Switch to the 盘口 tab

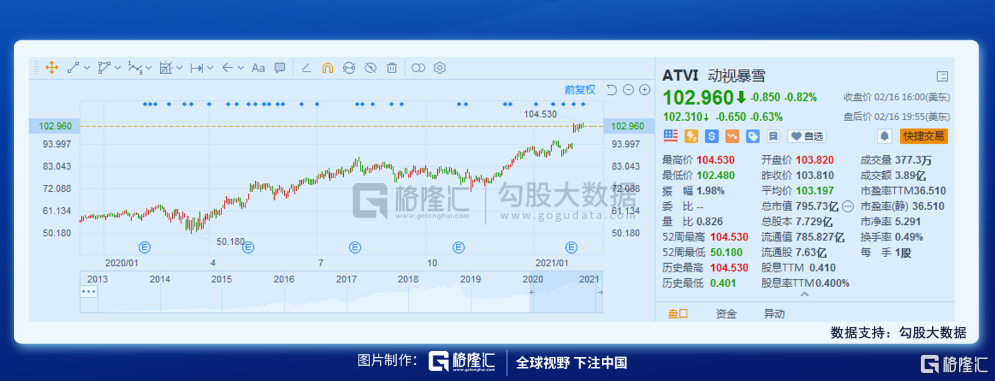tap(678, 314)
